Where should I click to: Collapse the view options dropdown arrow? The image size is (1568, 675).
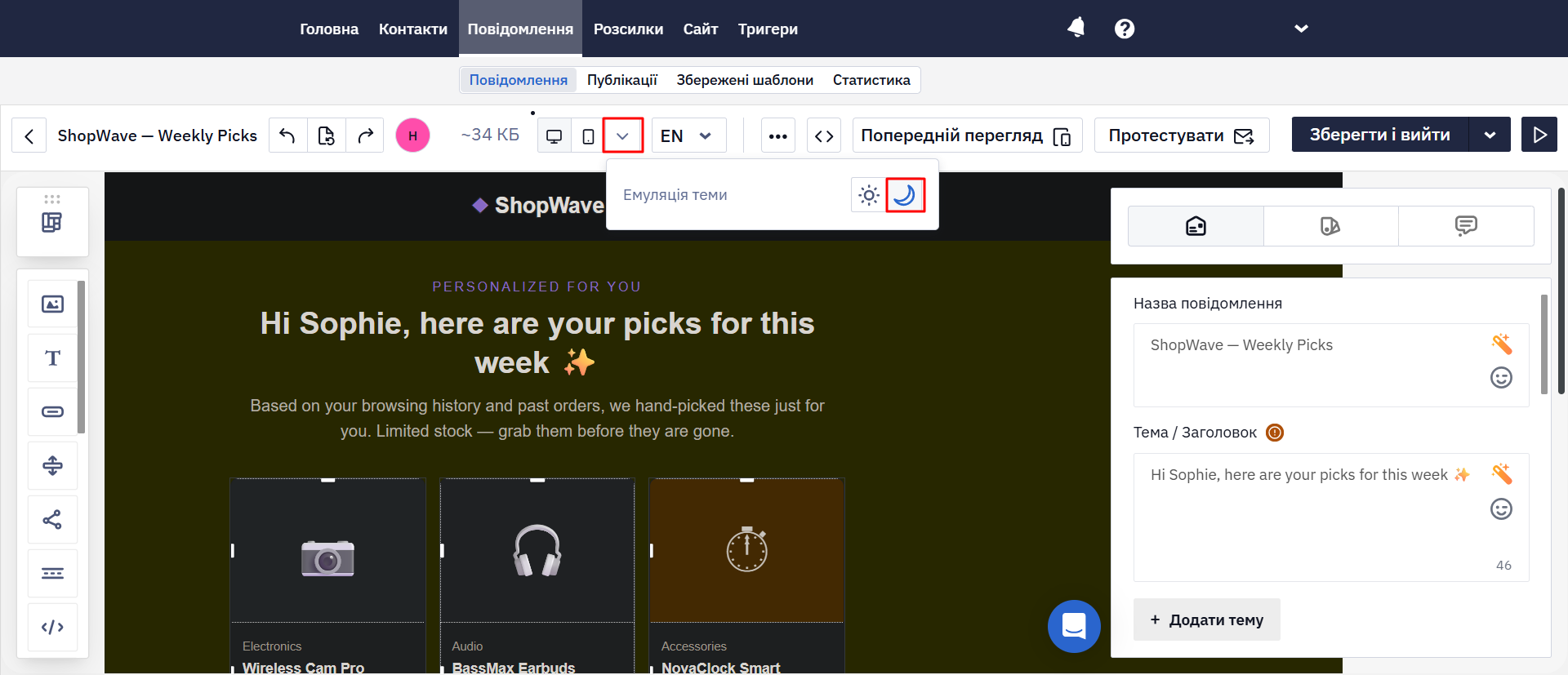623,135
